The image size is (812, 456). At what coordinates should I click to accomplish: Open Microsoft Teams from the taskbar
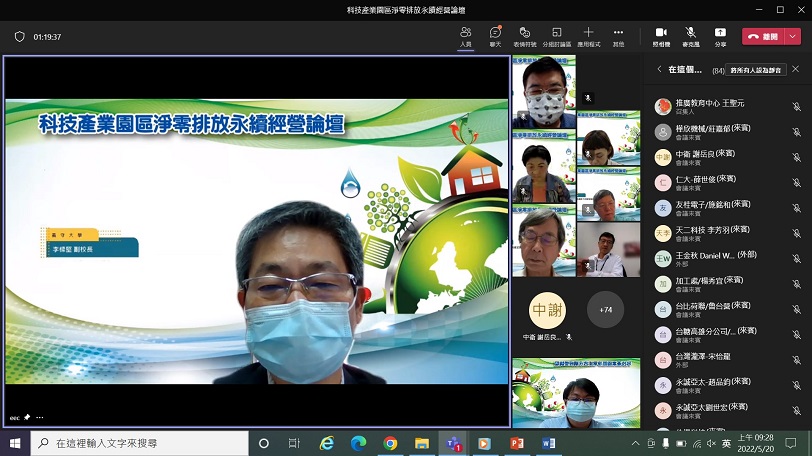(x=453, y=443)
